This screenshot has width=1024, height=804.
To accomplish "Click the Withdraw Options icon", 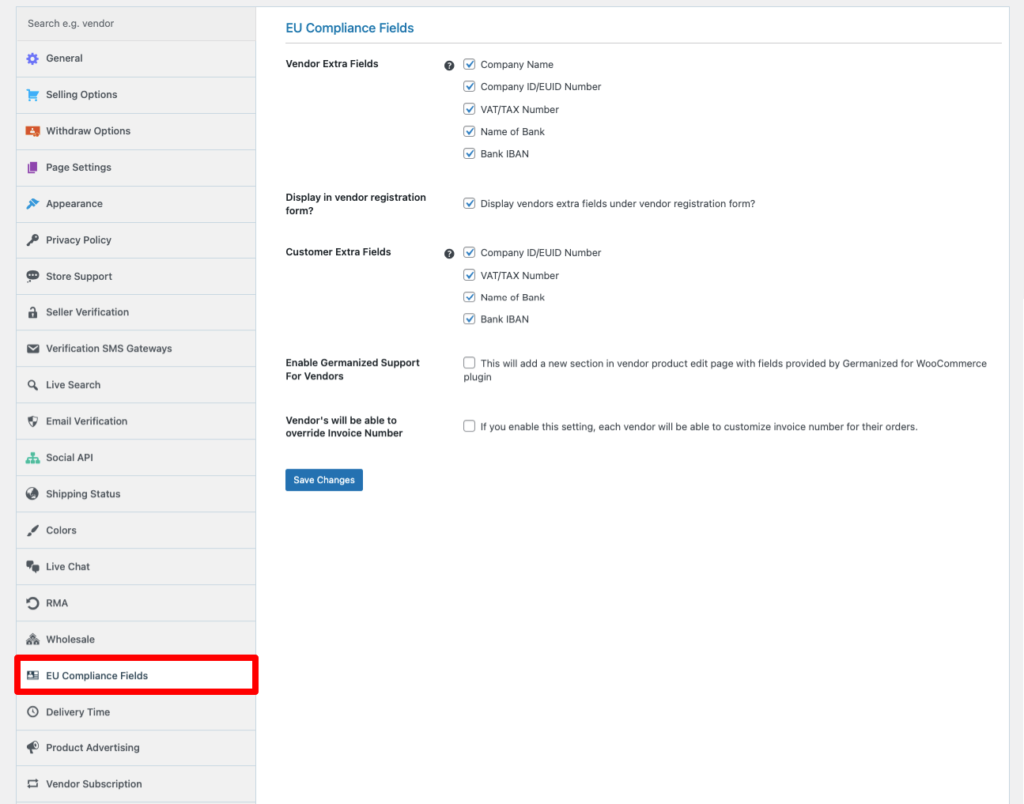I will click(32, 131).
